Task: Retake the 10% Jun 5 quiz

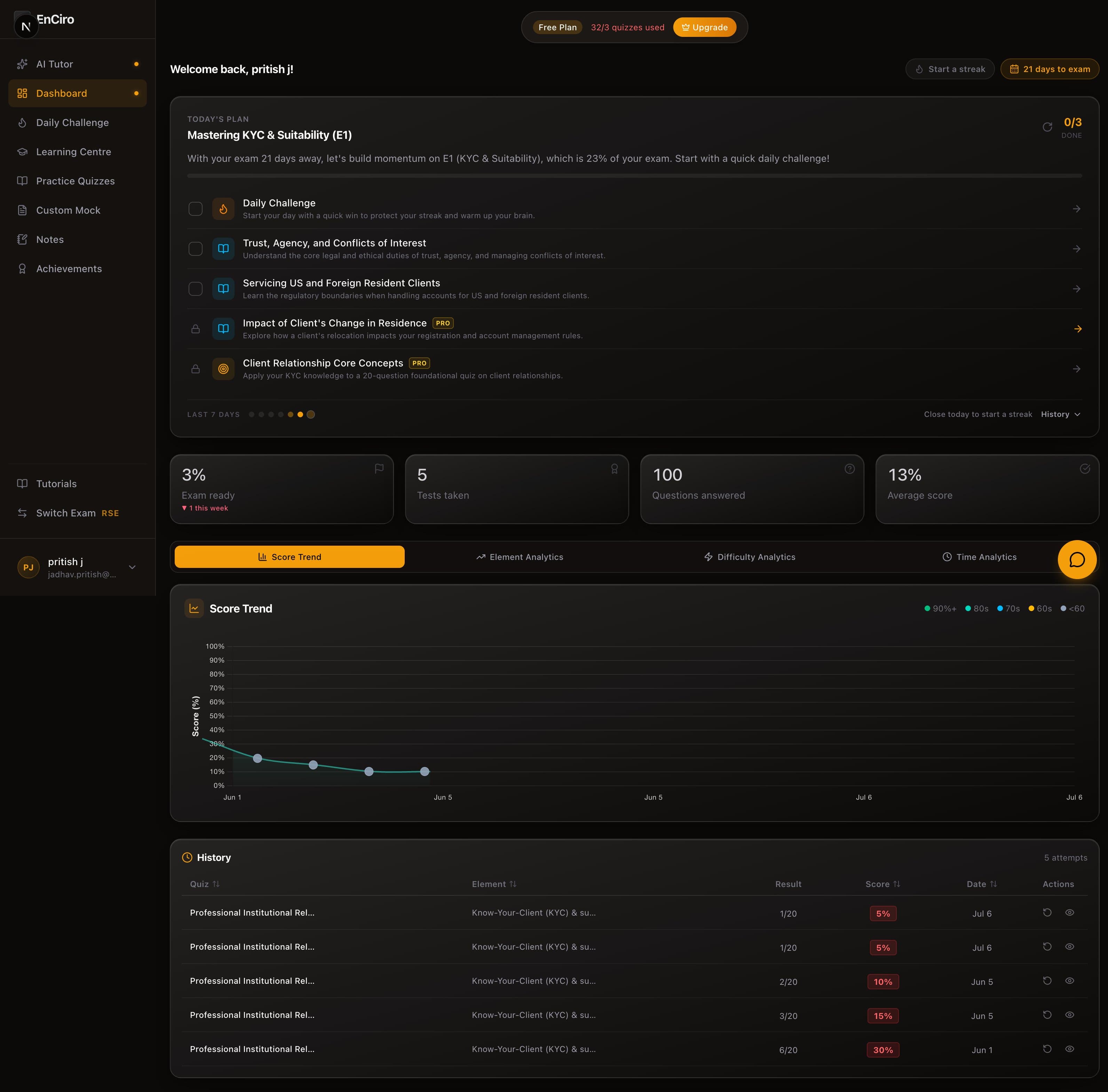Action: (1047, 981)
